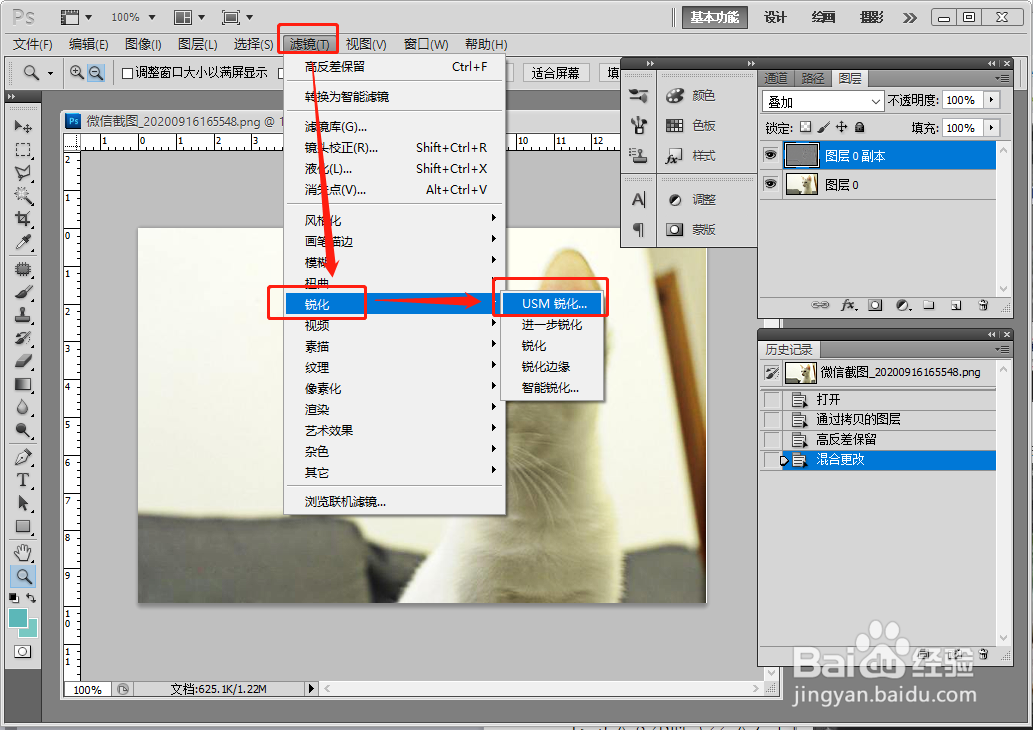Select the Gradient tool

coord(23,384)
